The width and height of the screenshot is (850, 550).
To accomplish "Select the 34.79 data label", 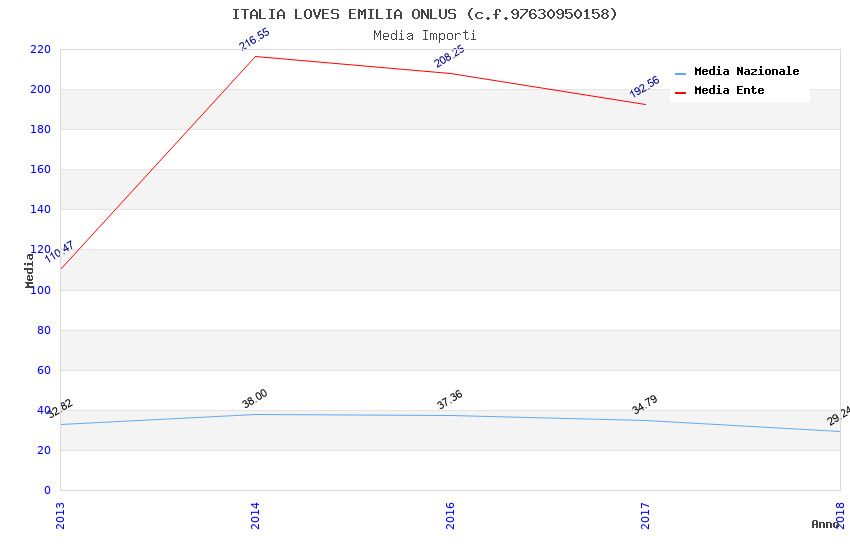I will pos(645,404).
